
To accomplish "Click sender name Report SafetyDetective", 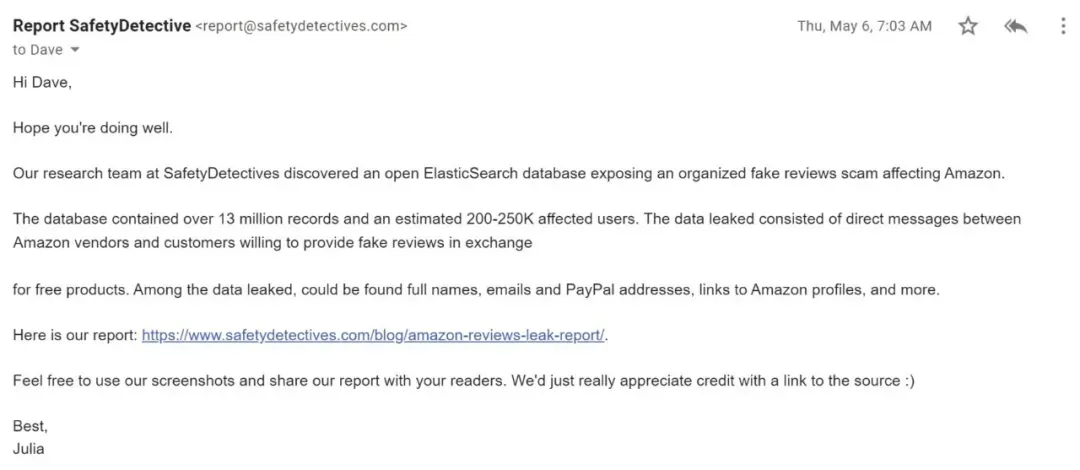I will click(x=102, y=26).
